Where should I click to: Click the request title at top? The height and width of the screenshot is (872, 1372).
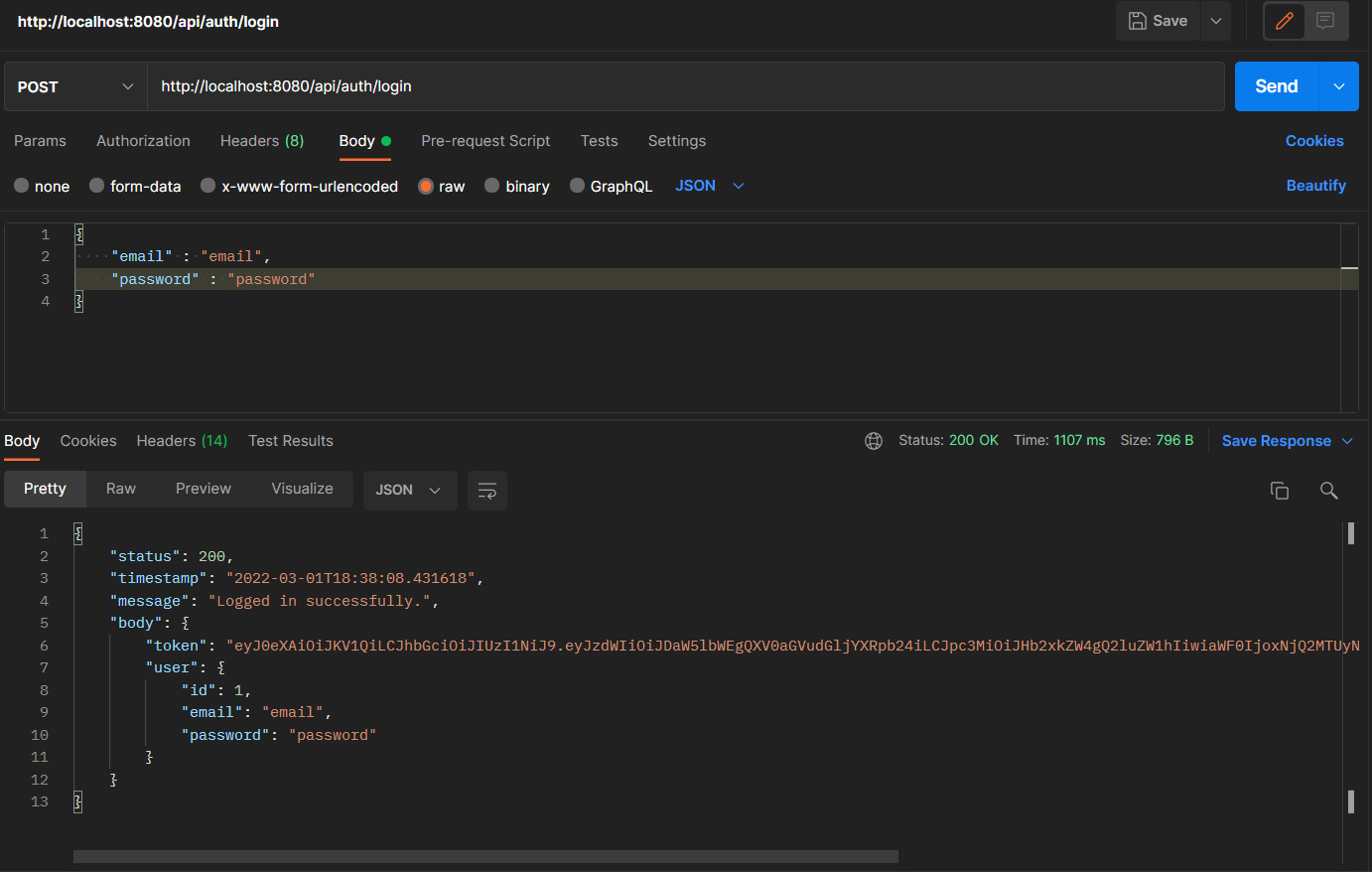[x=148, y=21]
